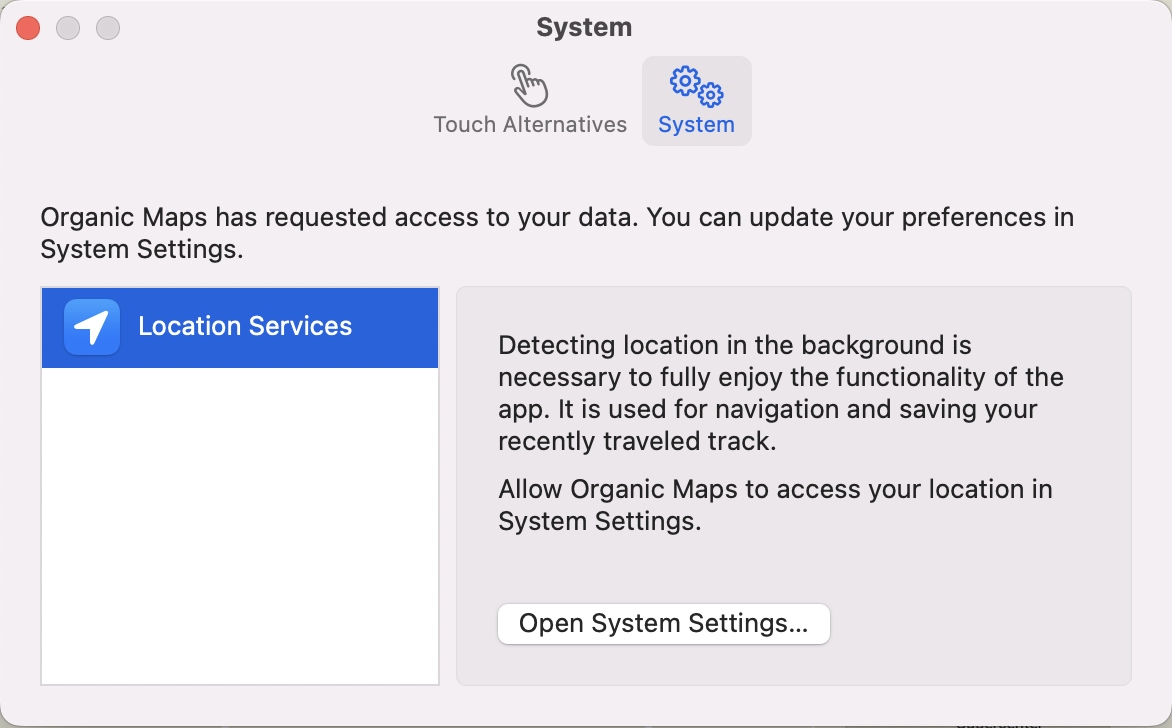This screenshot has height=728, width=1172.
Task: Open System Settings via the button
Action: [663, 624]
